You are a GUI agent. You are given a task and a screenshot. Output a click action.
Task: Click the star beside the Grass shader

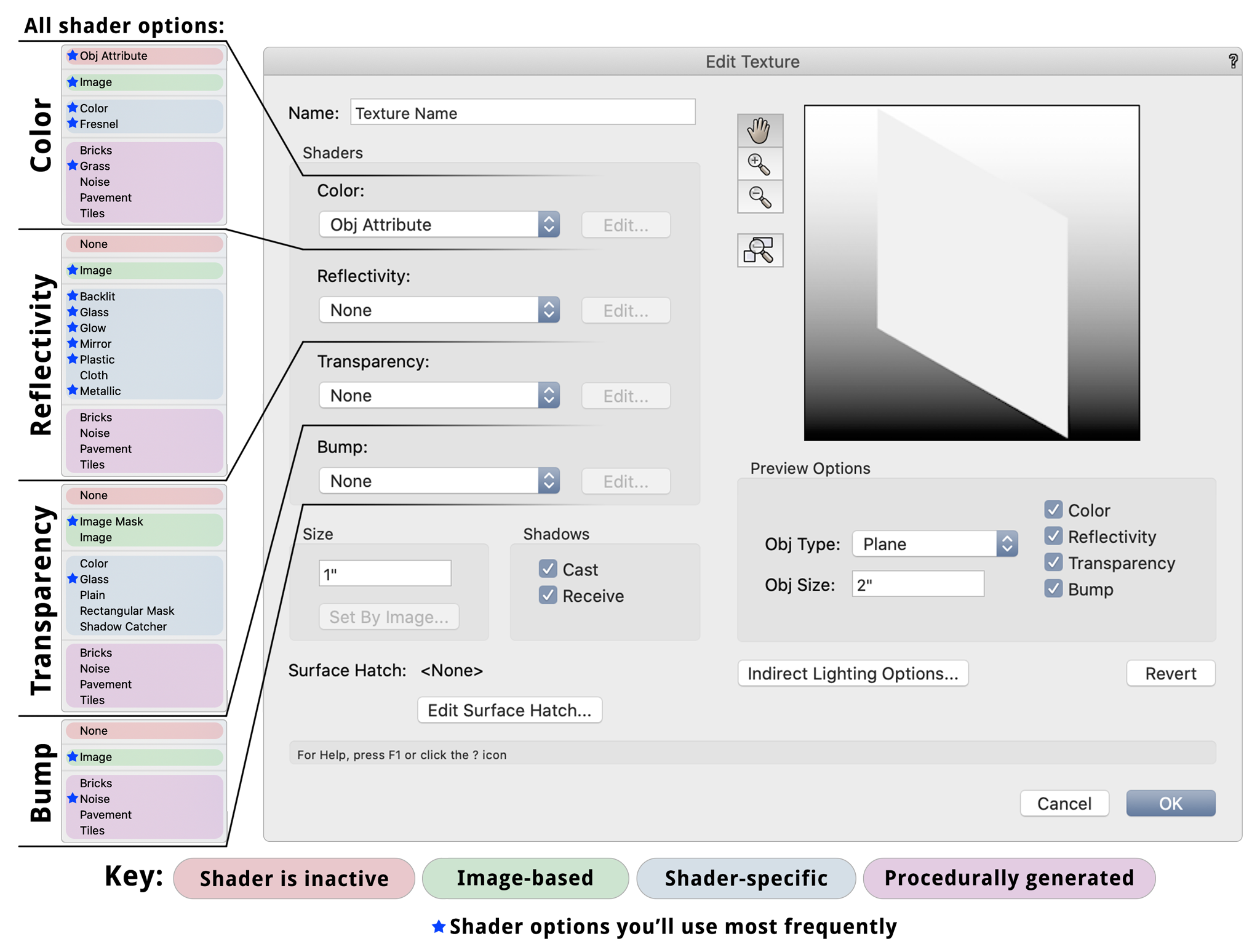(x=73, y=166)
